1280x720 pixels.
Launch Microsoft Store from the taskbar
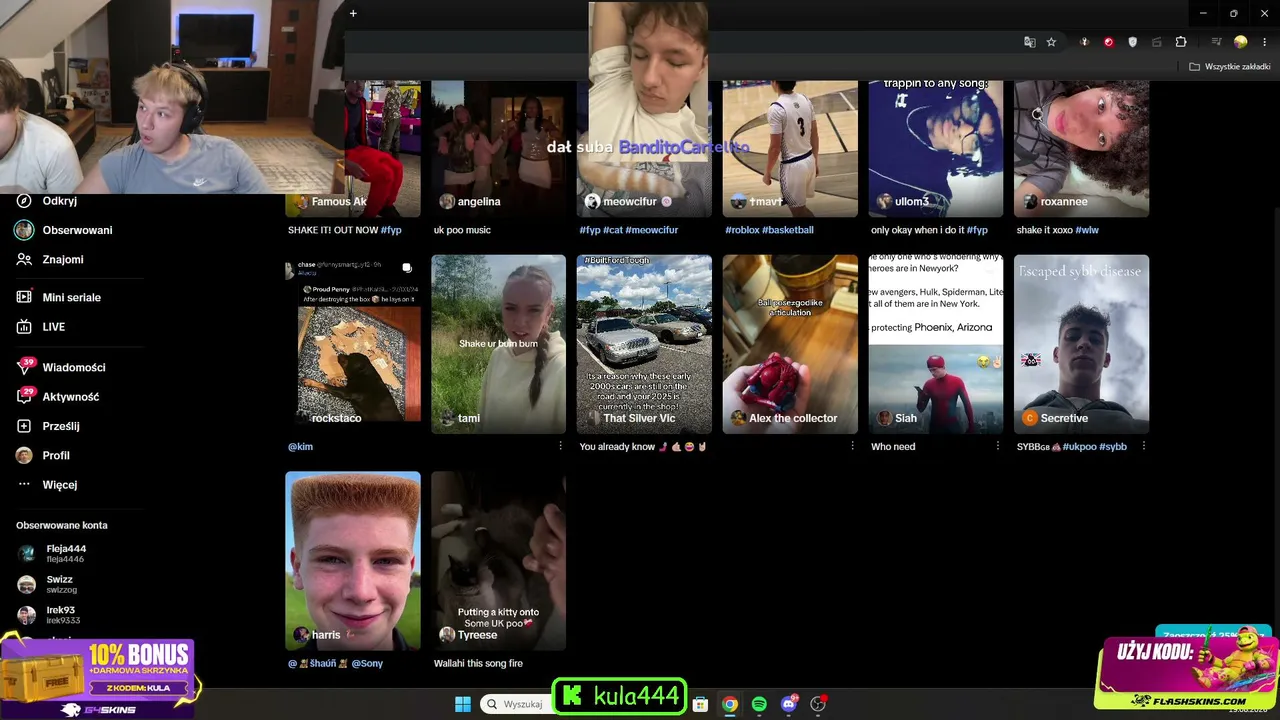click(700, 704)
